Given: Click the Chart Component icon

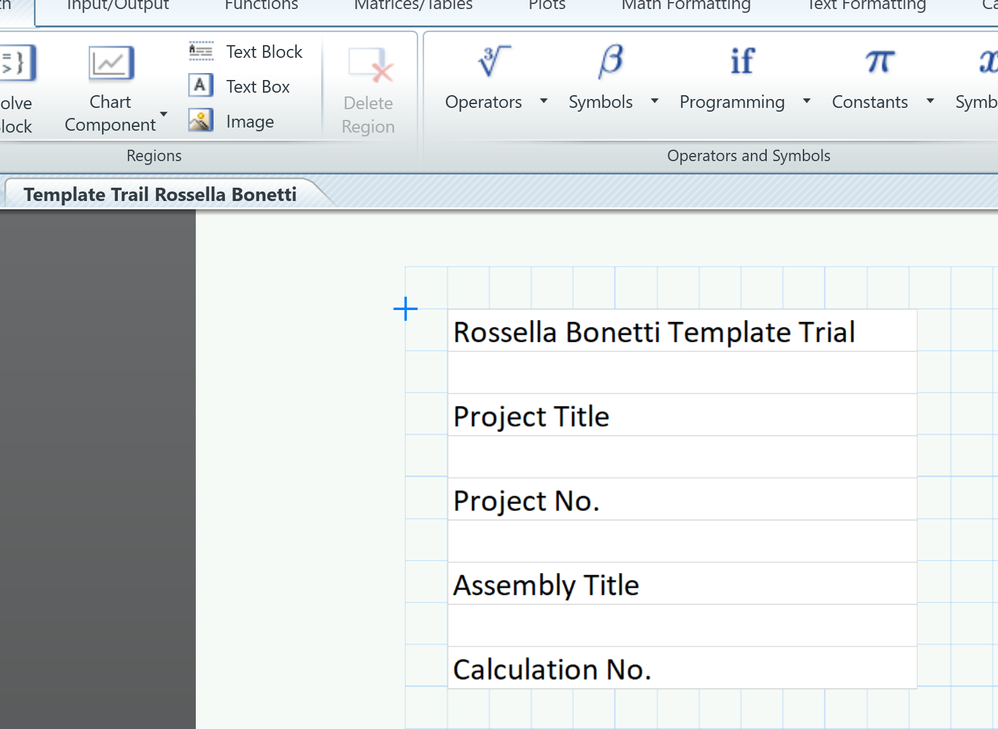Looking at the screenshot, I should click(x=110, y=65).
